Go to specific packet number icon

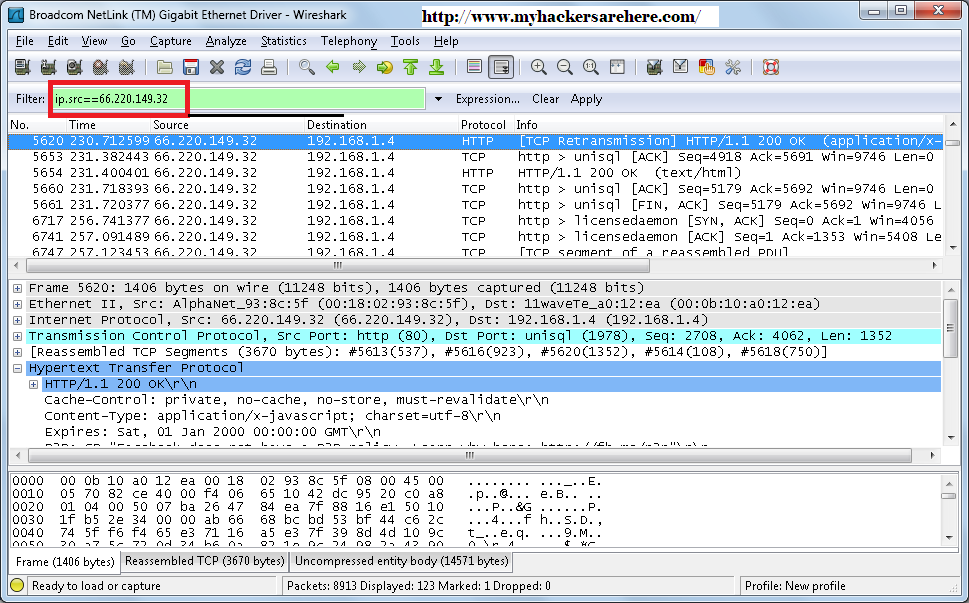tap(385, 67)
